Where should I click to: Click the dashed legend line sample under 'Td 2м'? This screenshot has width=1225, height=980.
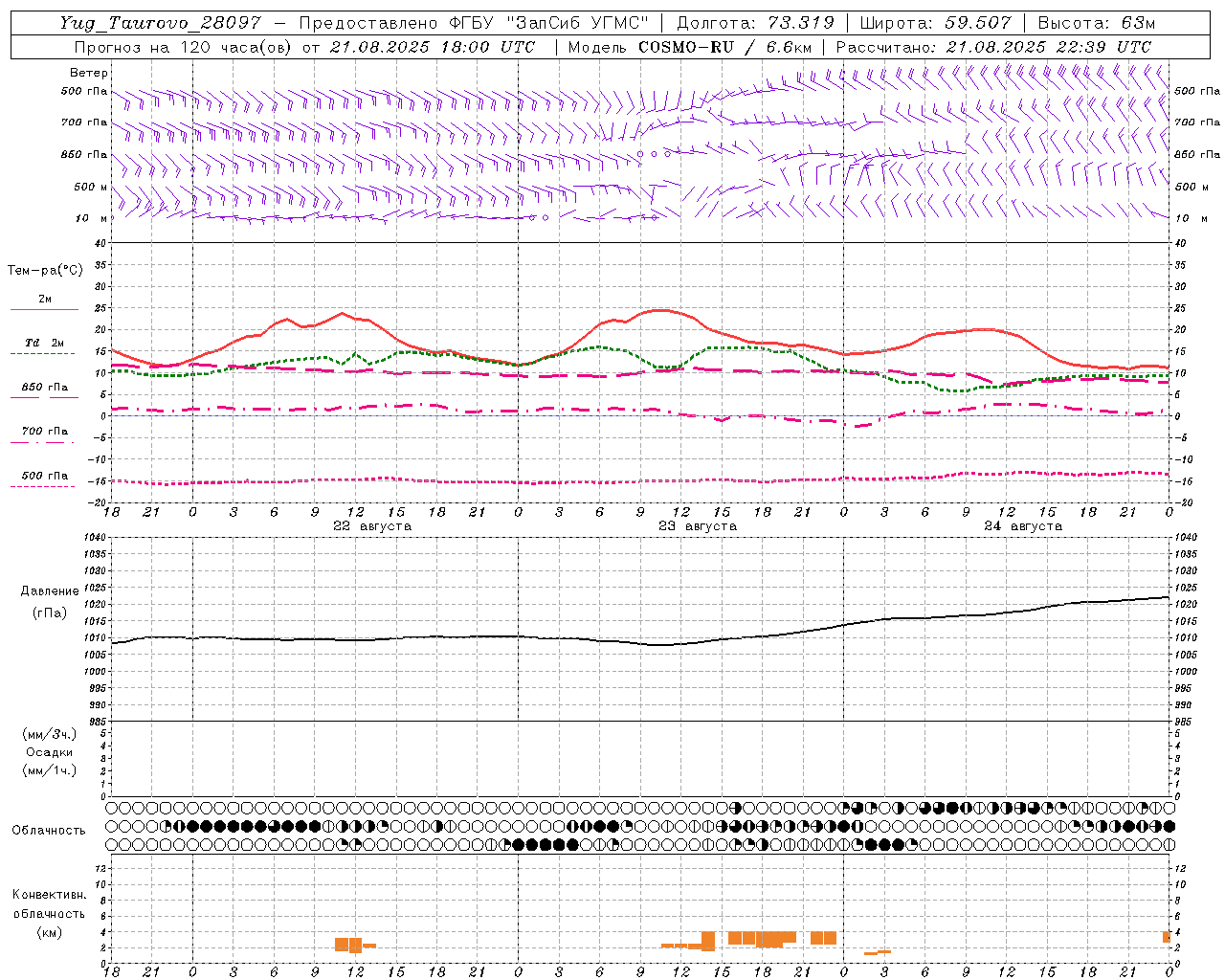44,354
